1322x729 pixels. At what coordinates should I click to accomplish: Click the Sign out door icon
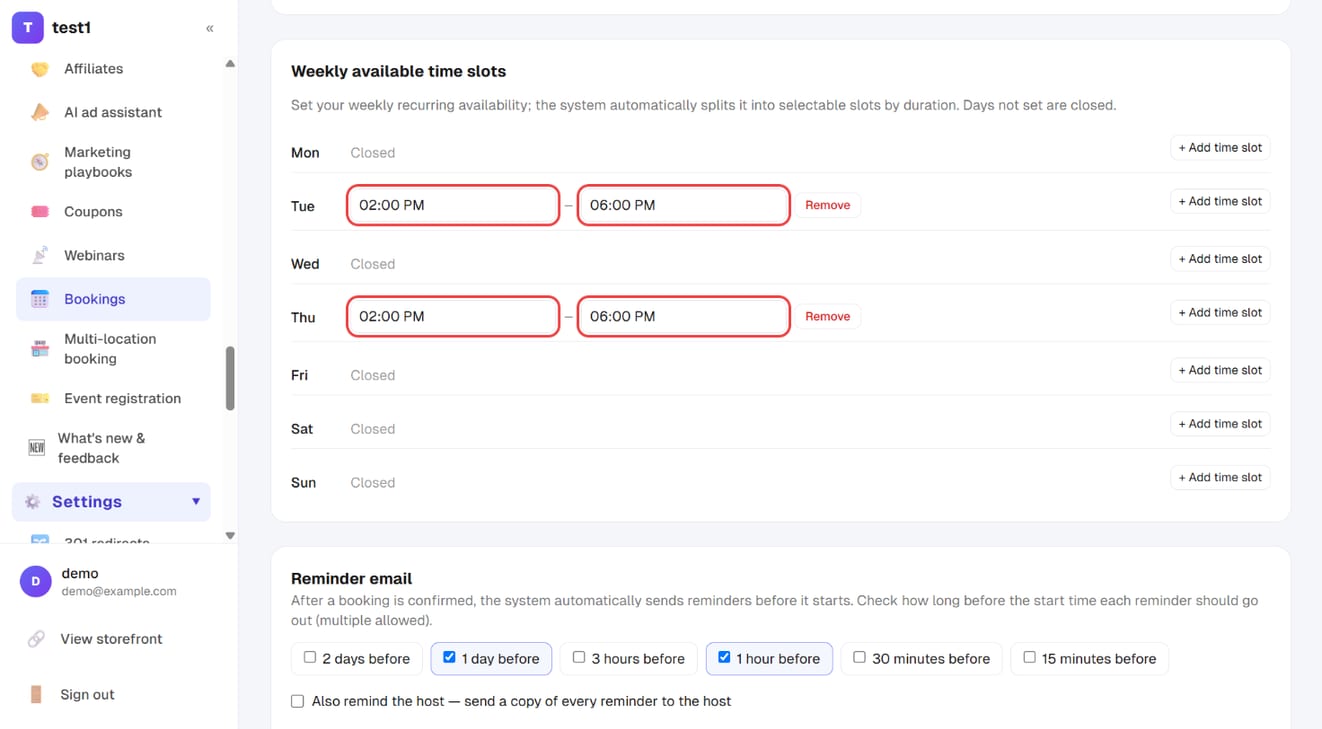pyautogui.click(x=36, y=694)
